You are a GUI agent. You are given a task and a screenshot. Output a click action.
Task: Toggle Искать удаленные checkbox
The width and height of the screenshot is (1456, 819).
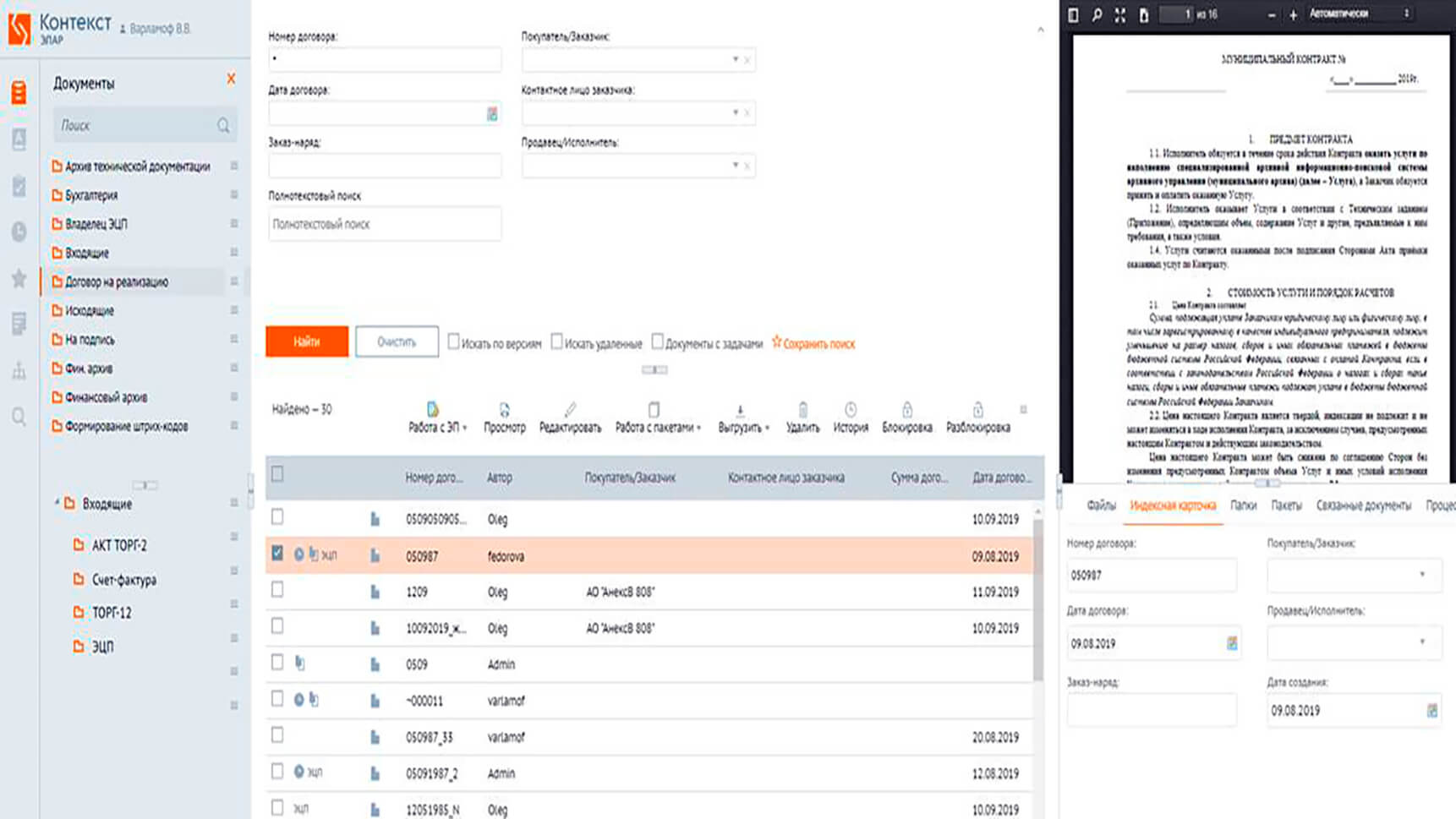(556, 341)
